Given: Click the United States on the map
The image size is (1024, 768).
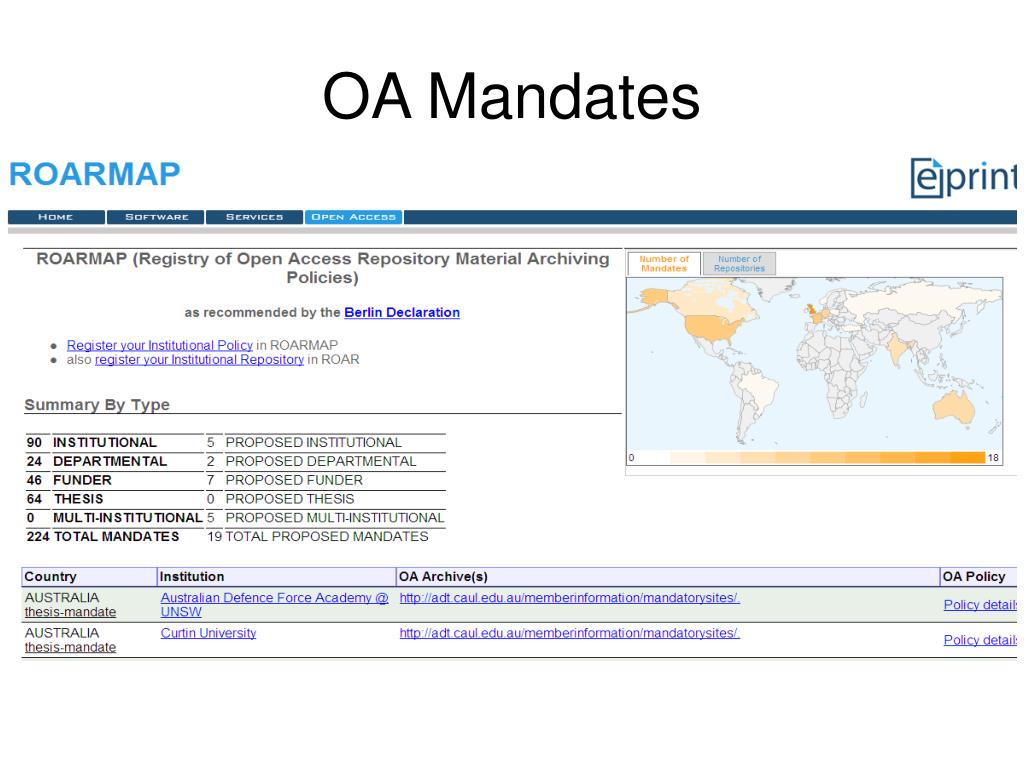Looking at the screenshot, I should [x=712, y=328].
